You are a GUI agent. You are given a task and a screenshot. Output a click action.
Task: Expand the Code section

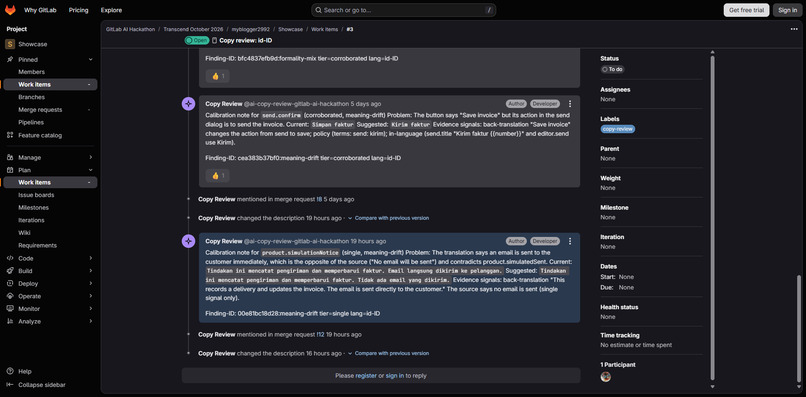point(90,258)
